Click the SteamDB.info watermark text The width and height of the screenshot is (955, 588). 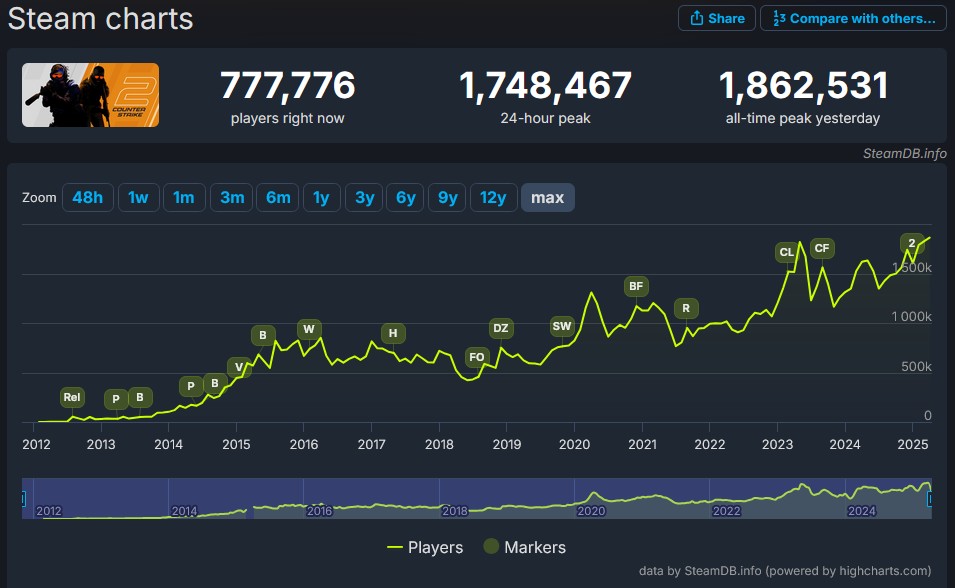click(904, 154)
